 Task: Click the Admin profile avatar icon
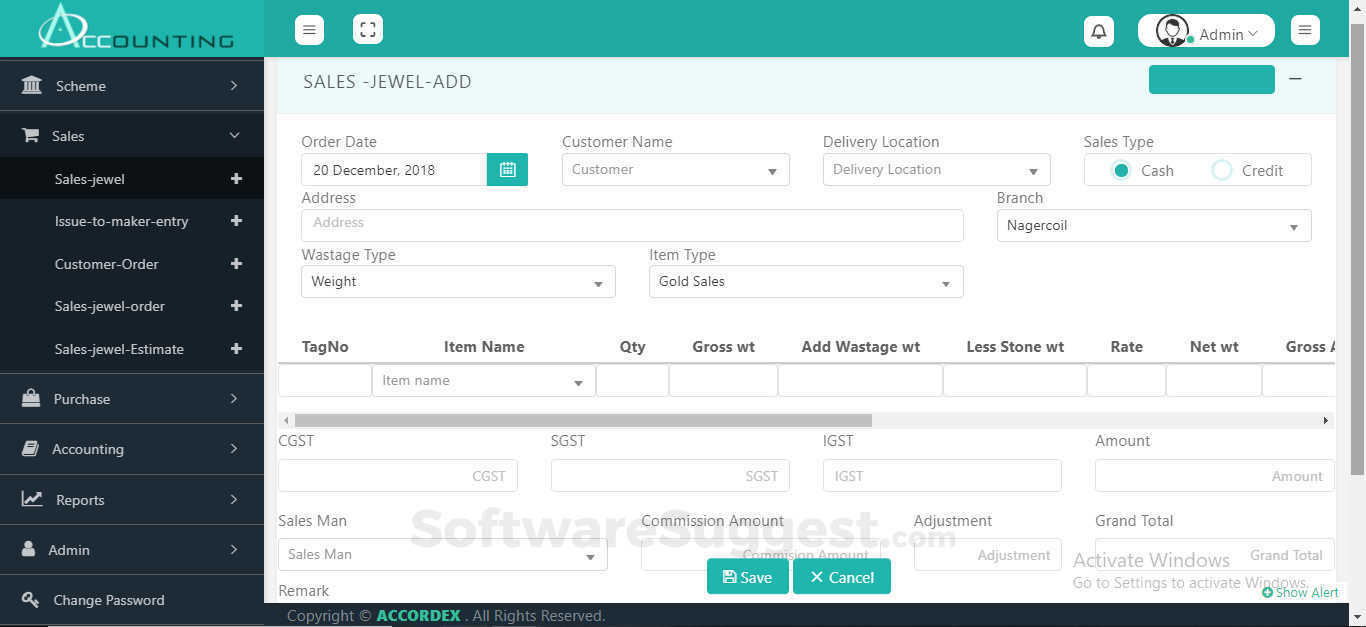pyautogui.click(x=1172, y=30)
